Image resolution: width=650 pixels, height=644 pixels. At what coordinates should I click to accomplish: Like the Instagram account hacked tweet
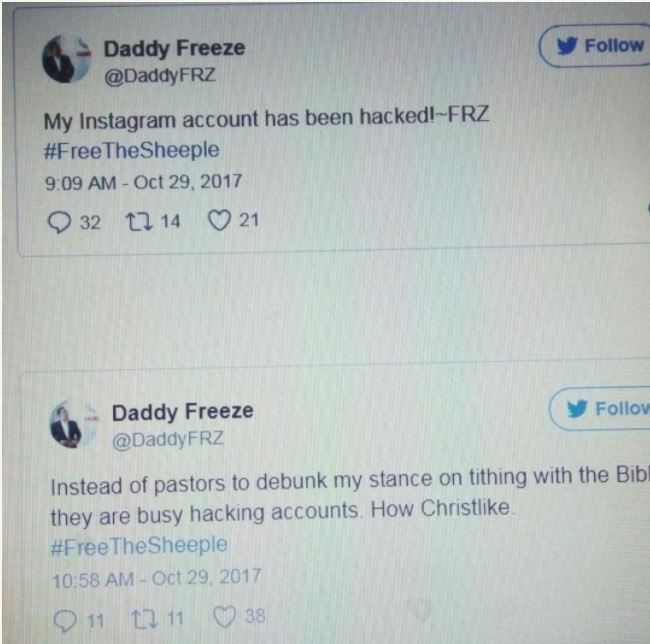(x=219, y=220)
